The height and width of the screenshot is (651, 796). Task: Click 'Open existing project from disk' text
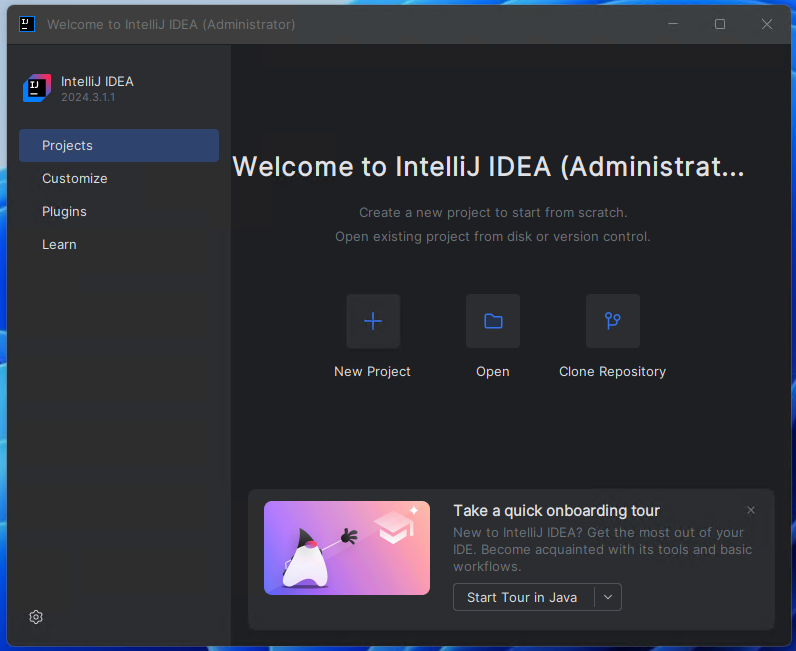pyautogui.click(x=492, y=237)
